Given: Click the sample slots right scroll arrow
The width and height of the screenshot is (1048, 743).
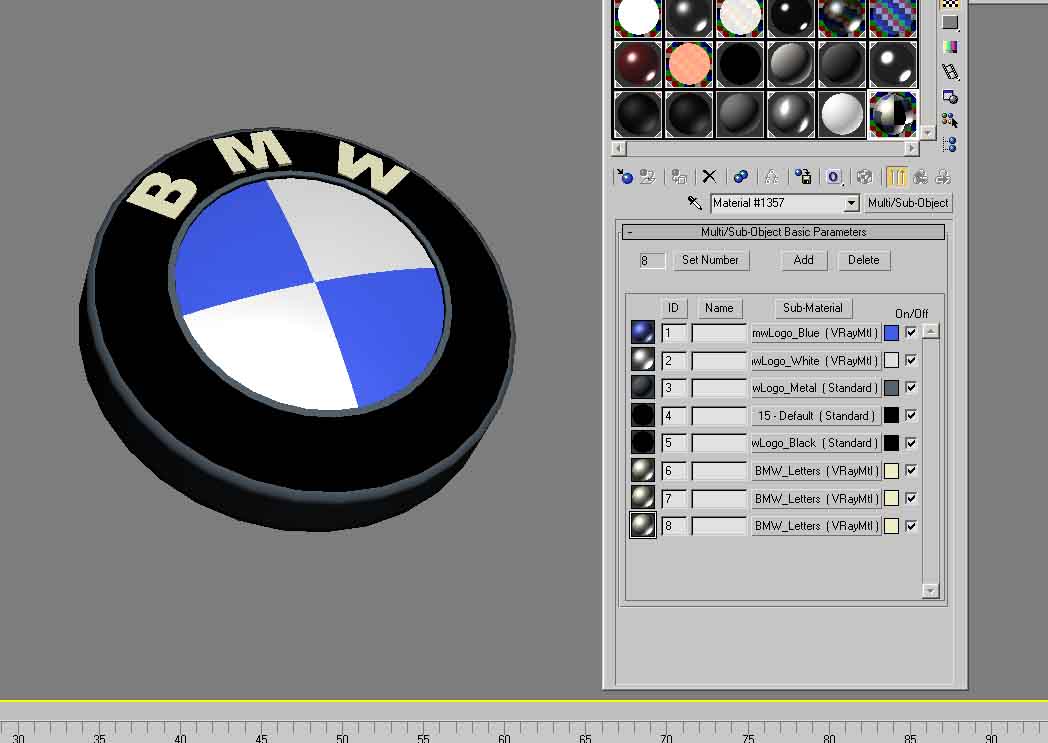Looking at the screenshot, I should point(912,148).
